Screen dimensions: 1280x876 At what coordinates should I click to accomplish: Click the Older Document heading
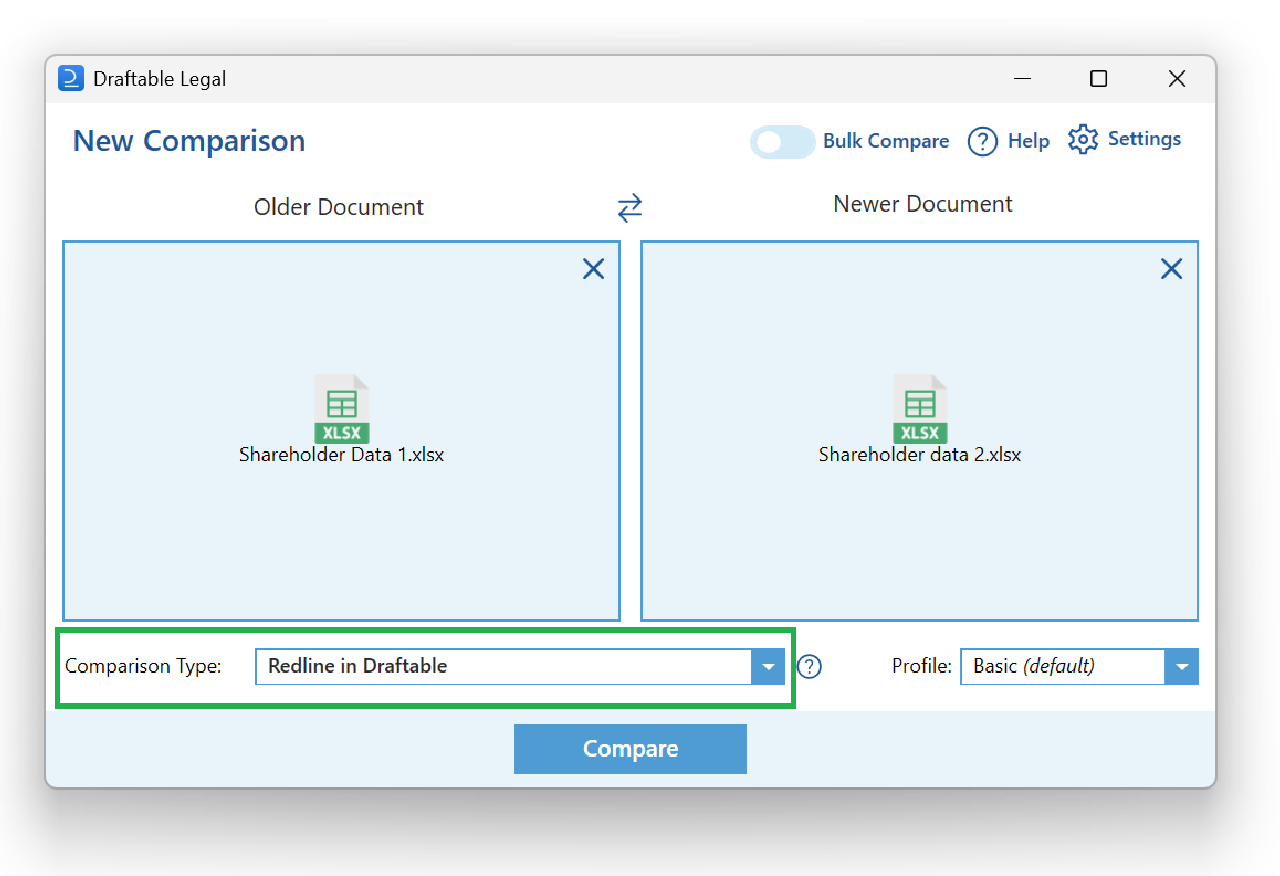tap(339, 207)
